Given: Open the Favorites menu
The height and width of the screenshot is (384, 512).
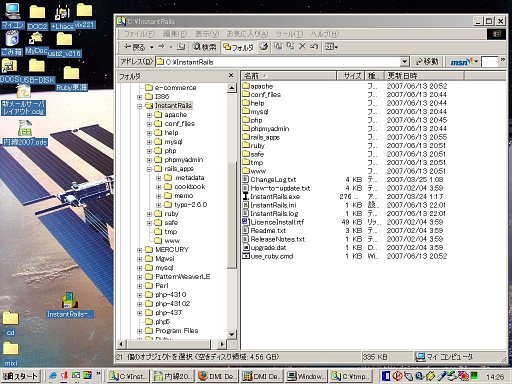Looking at the screenshot, I should [x=247, y=34].
